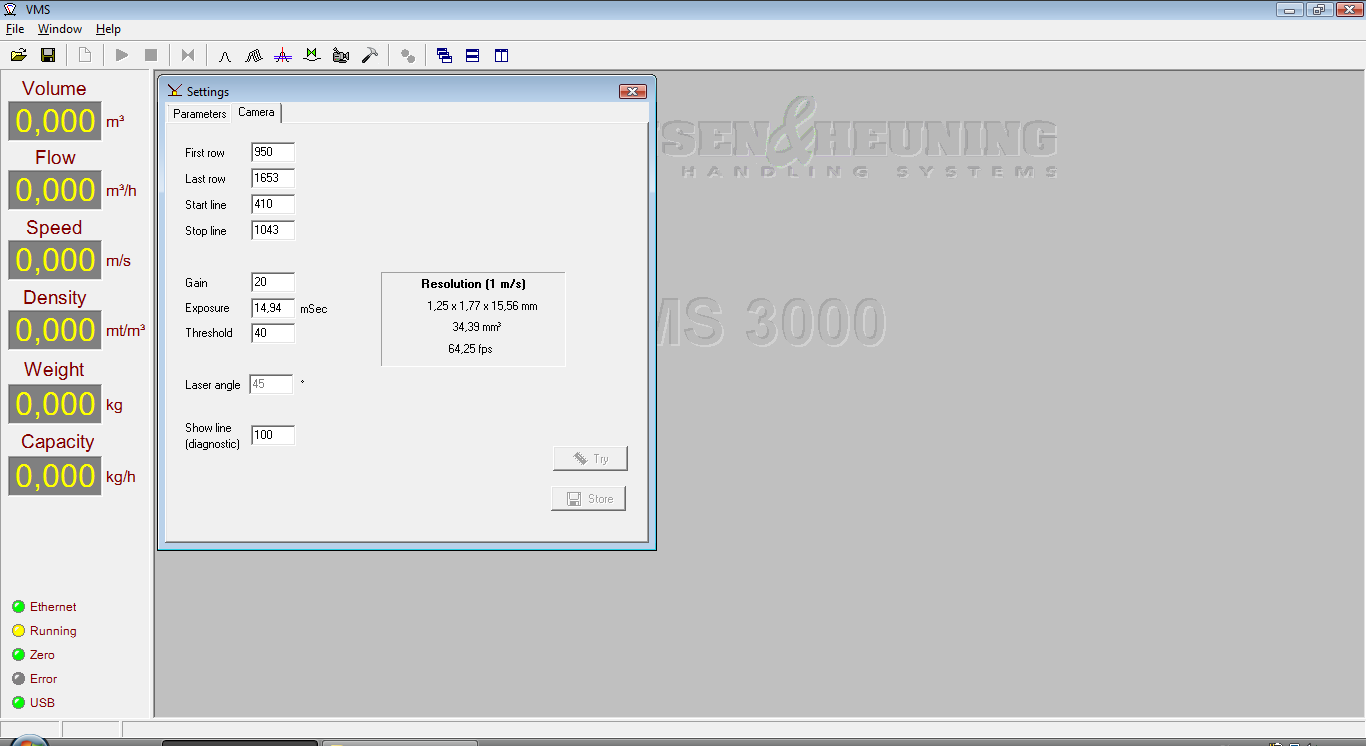Click the 'mSec' unit label

pyautogui.click(x=314, y=309)
